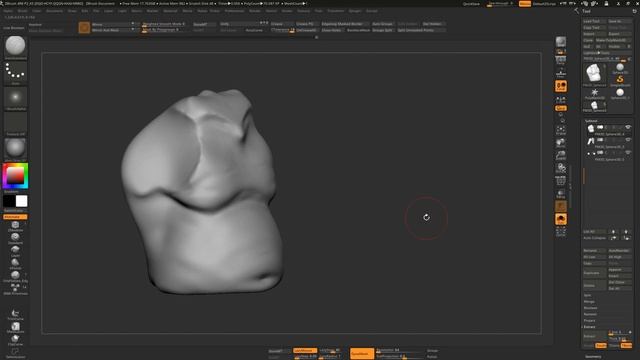This screenshot has width=640, height=360.
Task: Click the Xpose icon
Action: coord(561,231)
